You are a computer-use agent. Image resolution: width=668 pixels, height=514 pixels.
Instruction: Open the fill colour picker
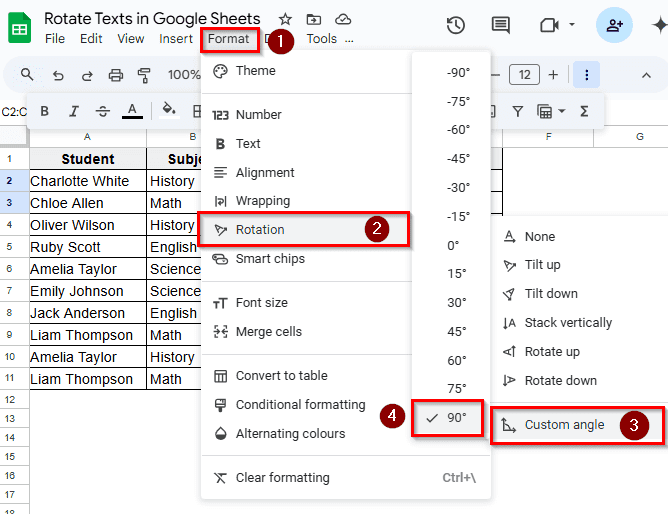(169, 111)
